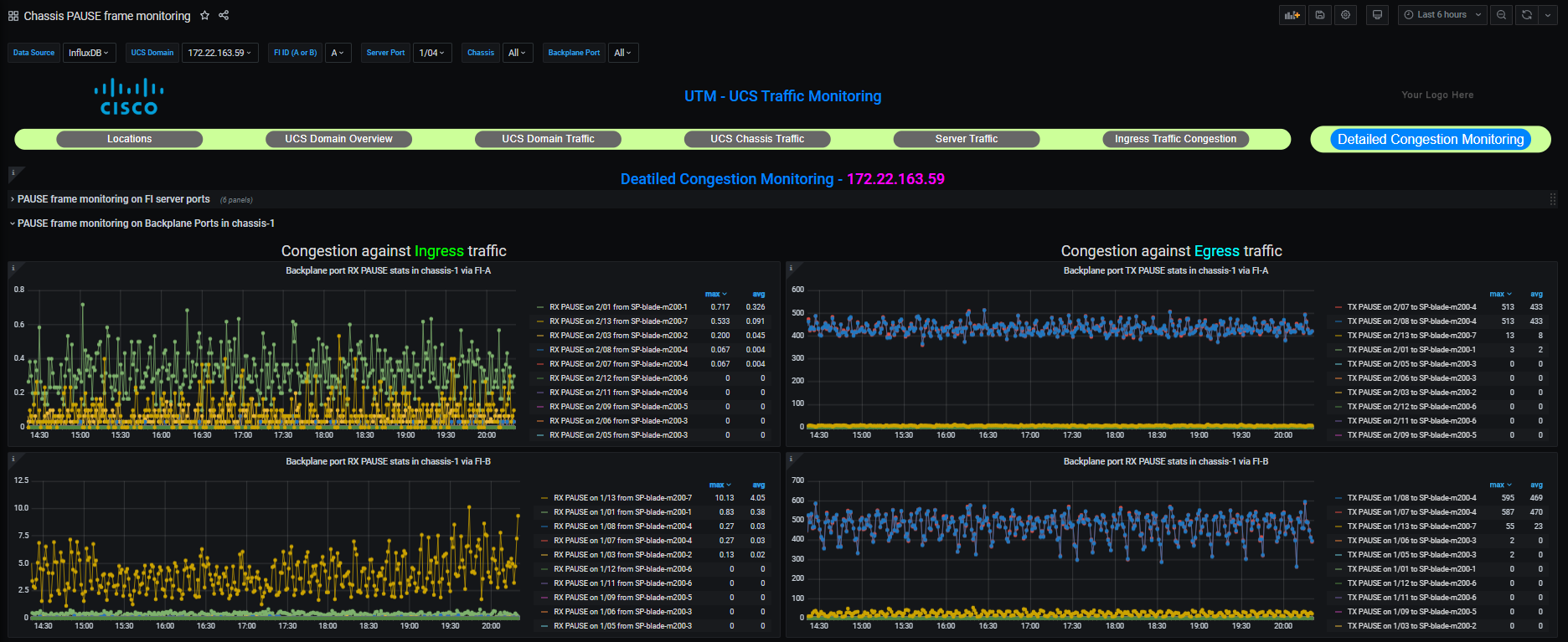Go to the Locations tab
The image size is (1568, 642).
tap(129, 139)
